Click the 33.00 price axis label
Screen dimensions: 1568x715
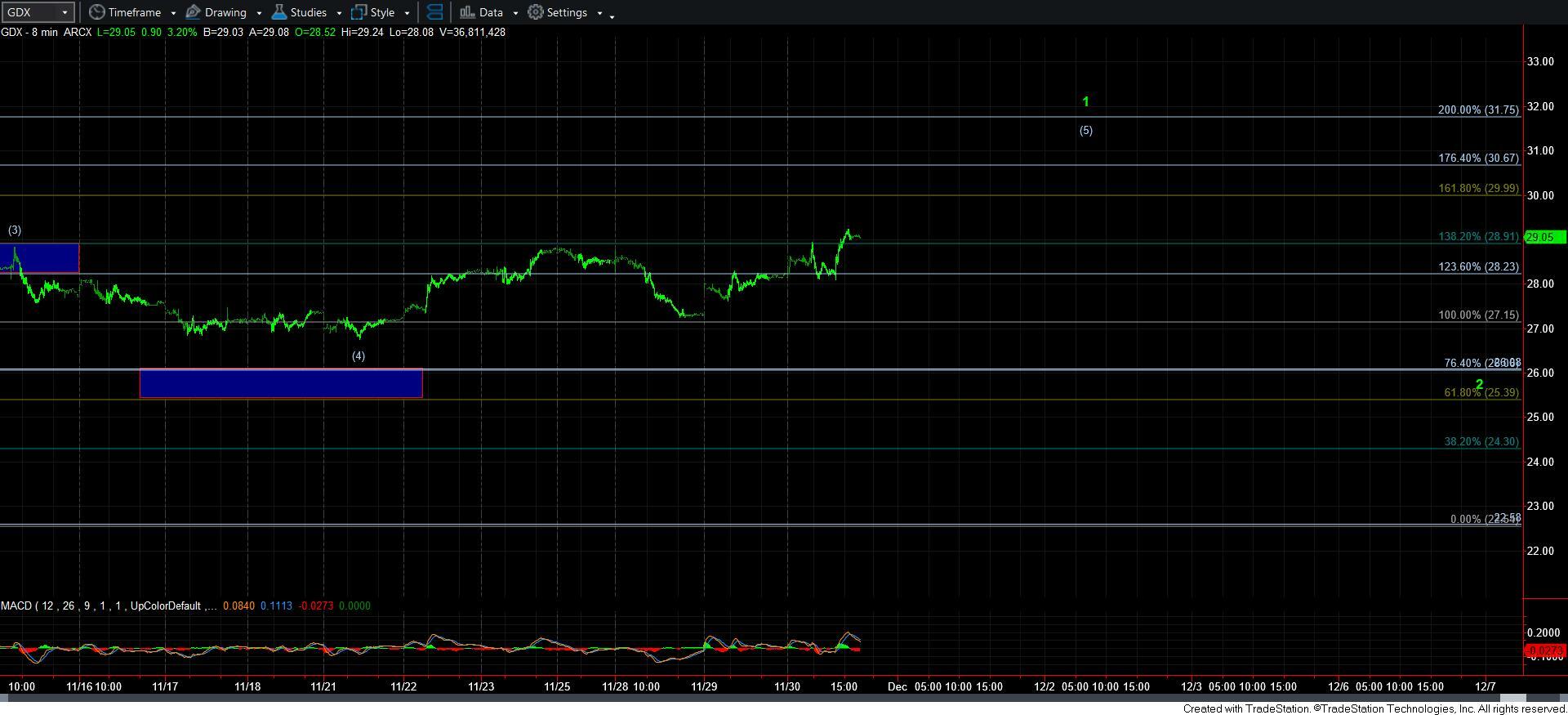[x=1540, y=61]
